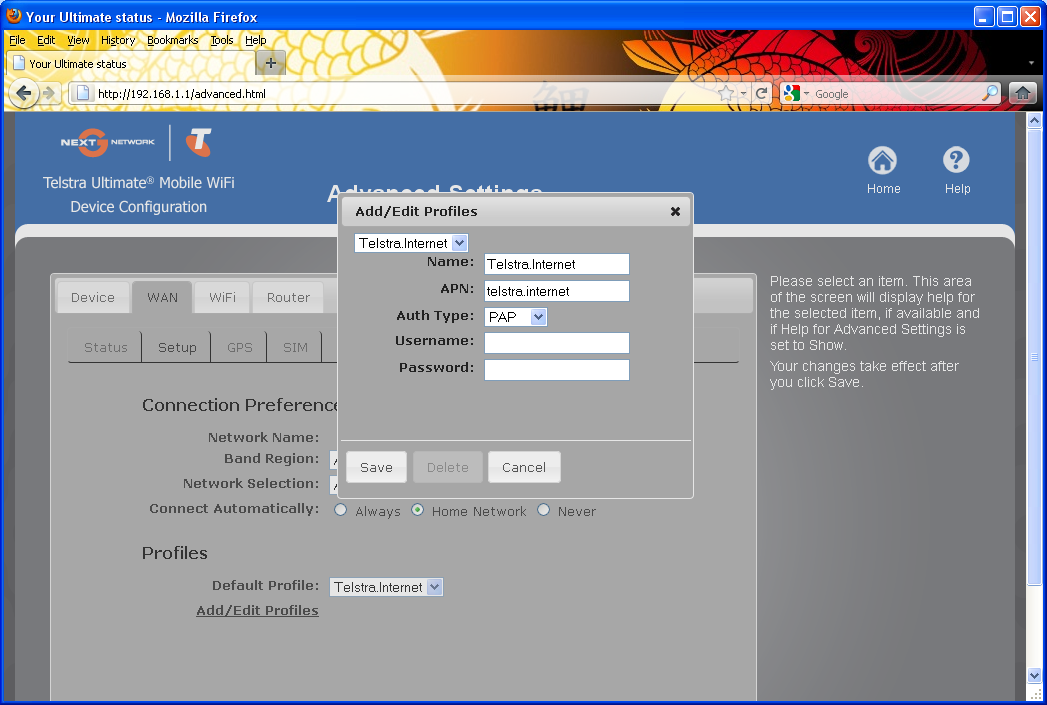
Task: Select the Never radio button
Action: click(x=544, y=511)
